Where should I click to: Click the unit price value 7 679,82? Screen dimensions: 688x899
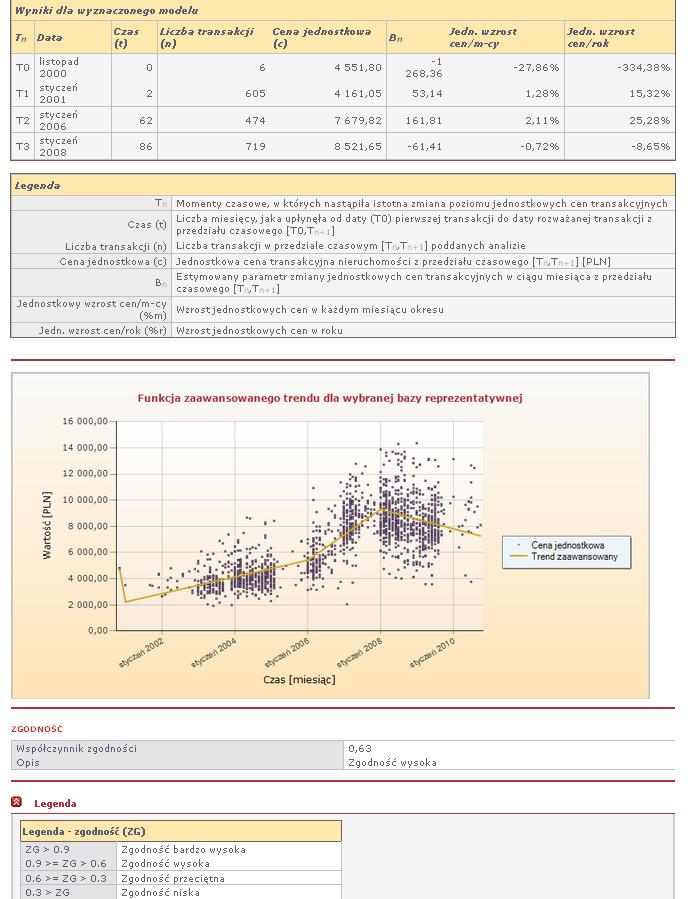point(358,120)
